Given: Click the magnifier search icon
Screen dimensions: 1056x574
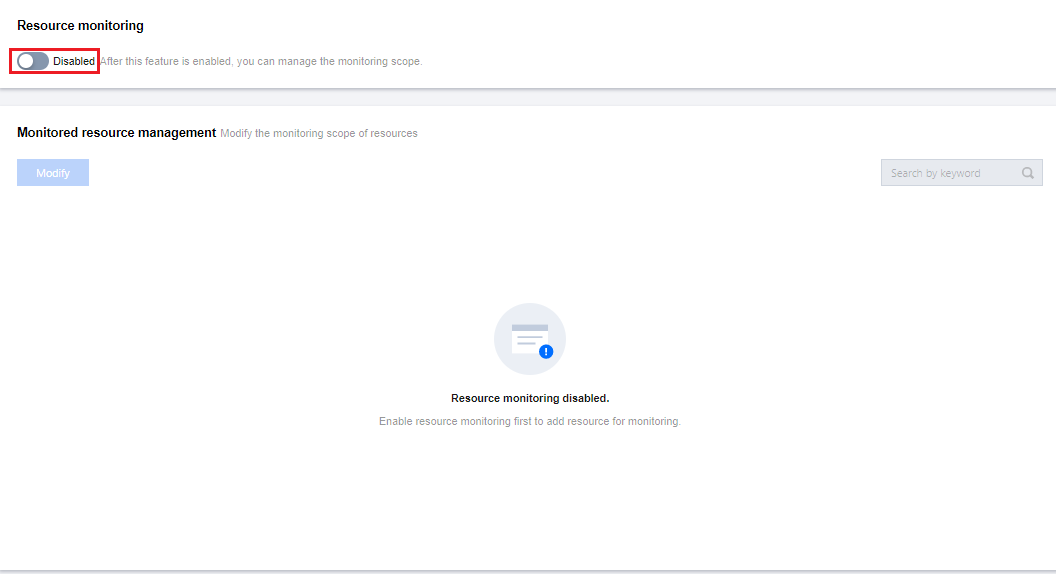Looking at the screenshot, I should click(1028, 173).
